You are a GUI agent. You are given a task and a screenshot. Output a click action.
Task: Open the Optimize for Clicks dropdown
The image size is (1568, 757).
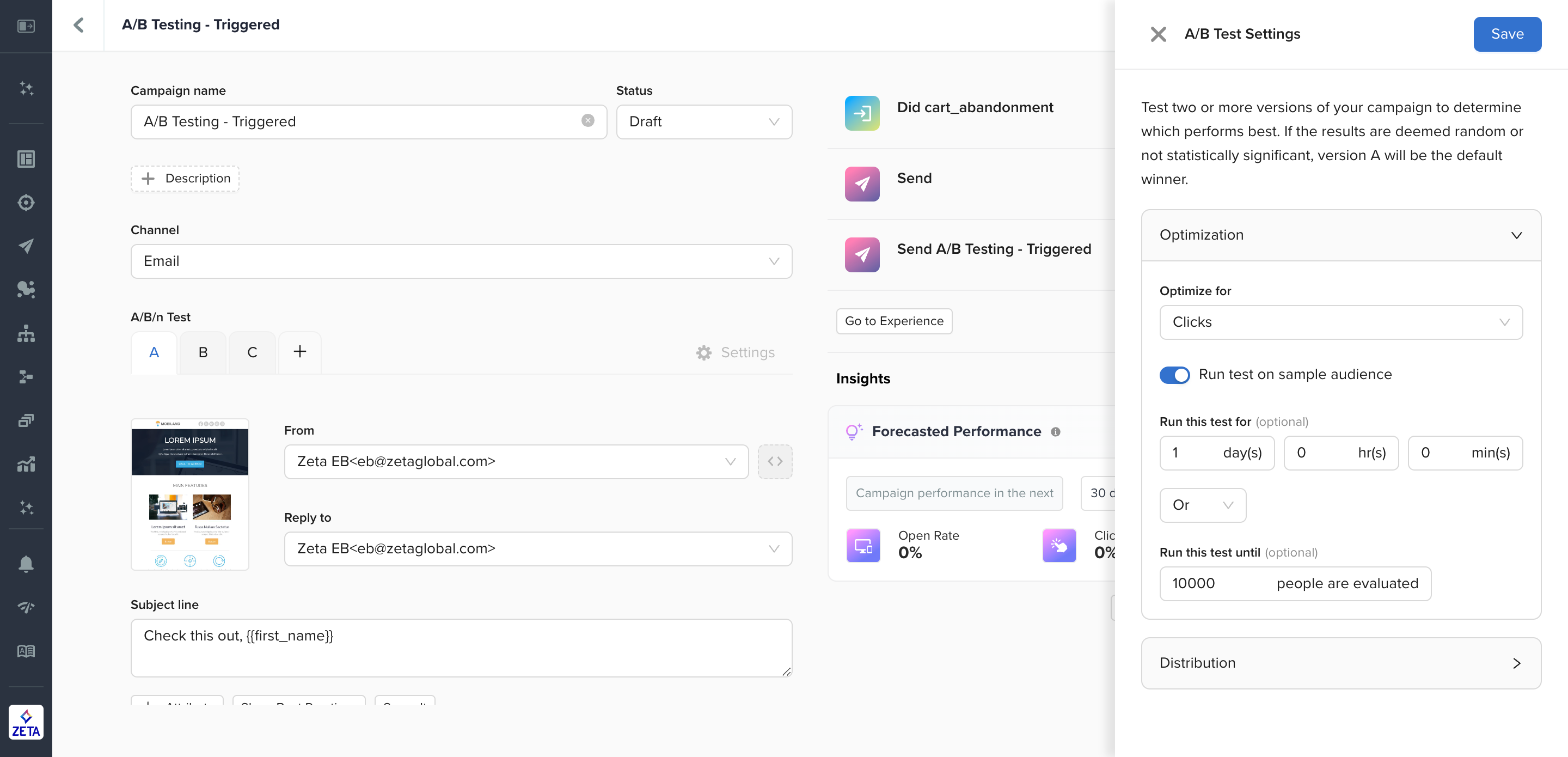(1340, 322)
